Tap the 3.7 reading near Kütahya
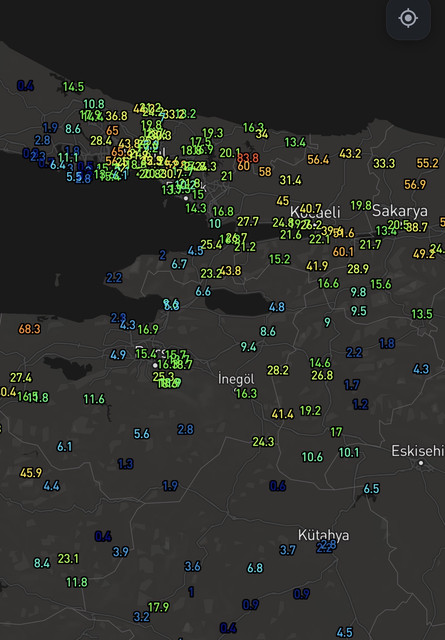Image resolution: width=445 pixels, height=640 pixels. point(288,550)
